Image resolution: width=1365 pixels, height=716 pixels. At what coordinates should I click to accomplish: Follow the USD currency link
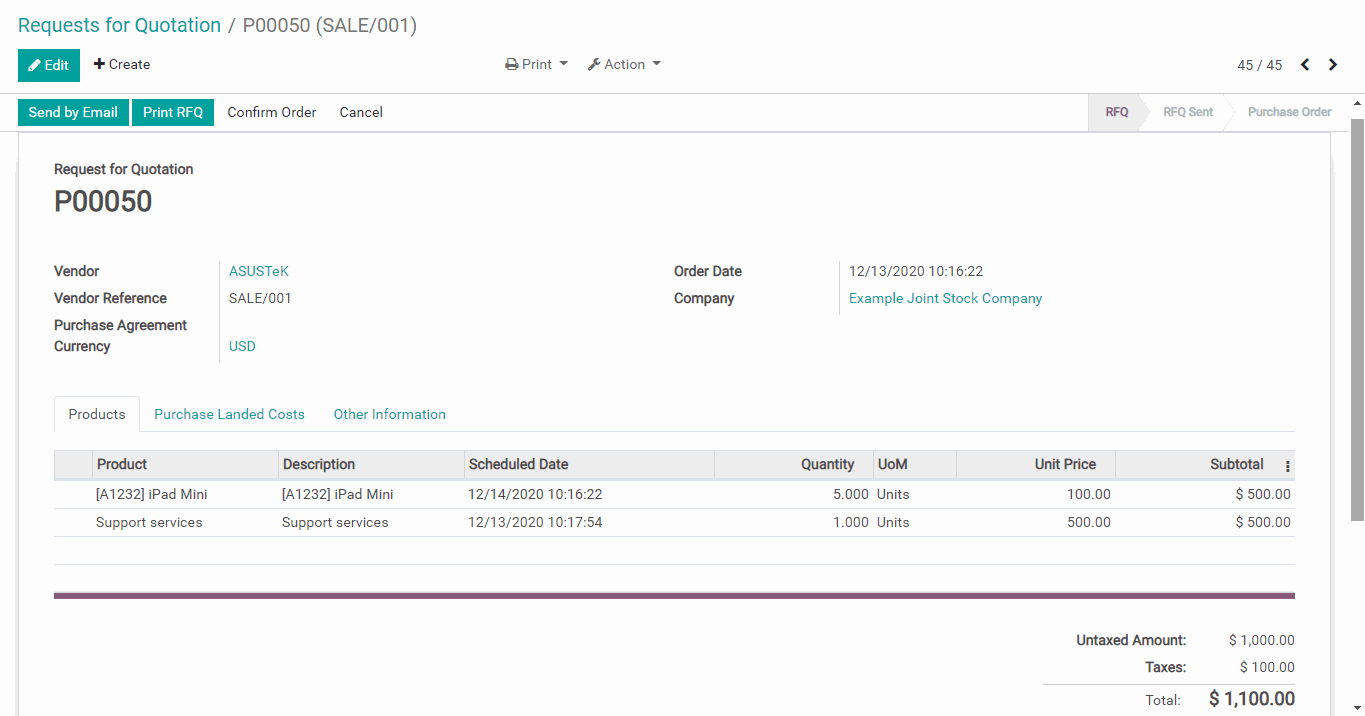coord(242,347)
